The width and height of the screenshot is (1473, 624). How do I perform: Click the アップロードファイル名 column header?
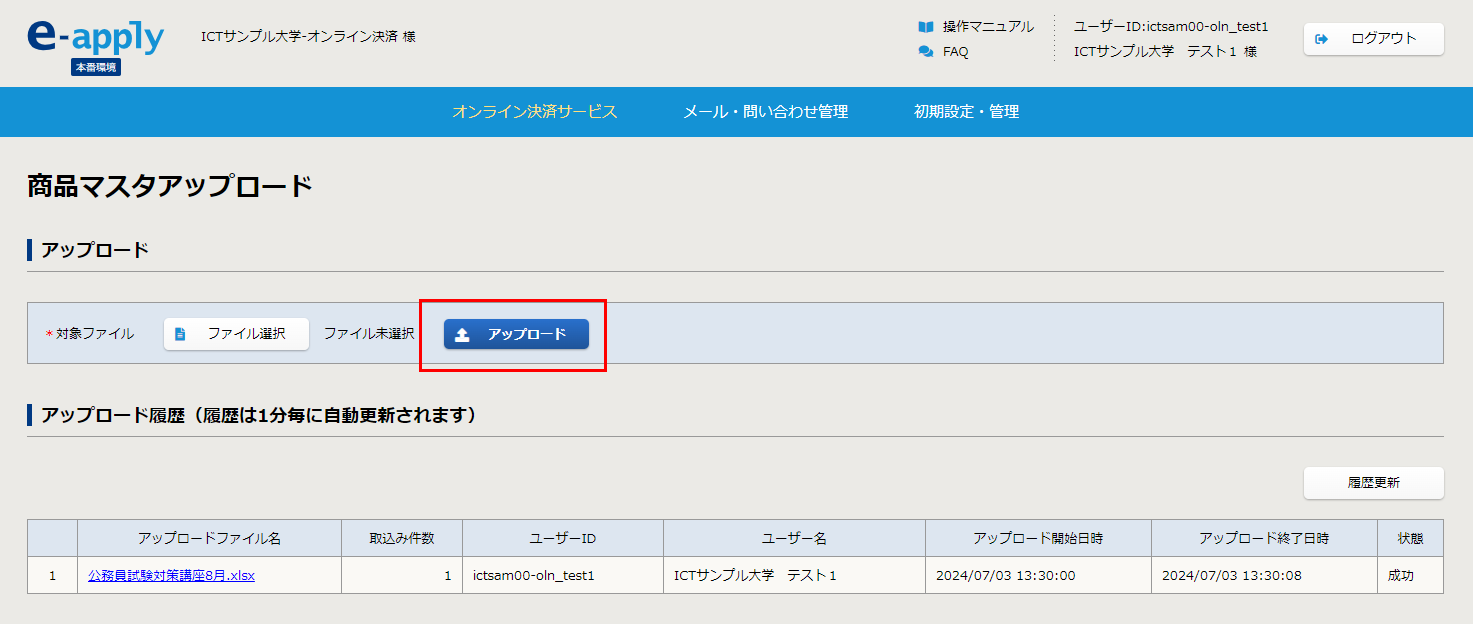click(x=209, y=538)
